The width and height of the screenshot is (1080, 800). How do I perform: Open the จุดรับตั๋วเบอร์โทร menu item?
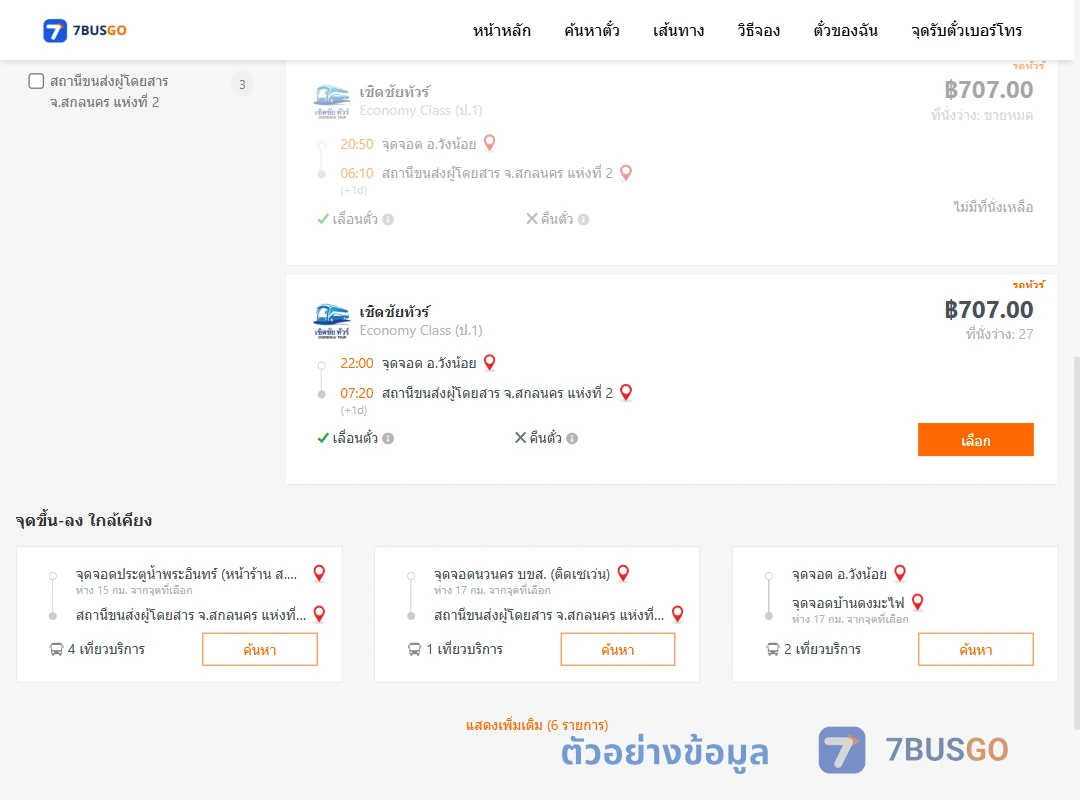966,30
